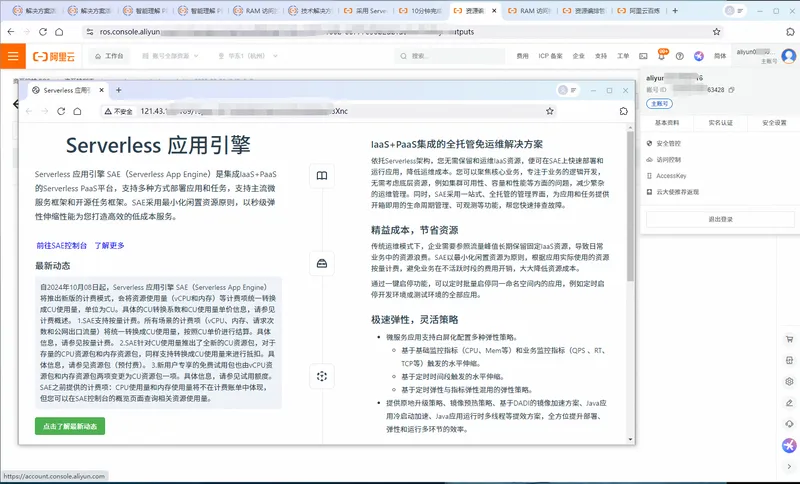Reload the Serverless 应用引擎 window page

tap(61, 111)
